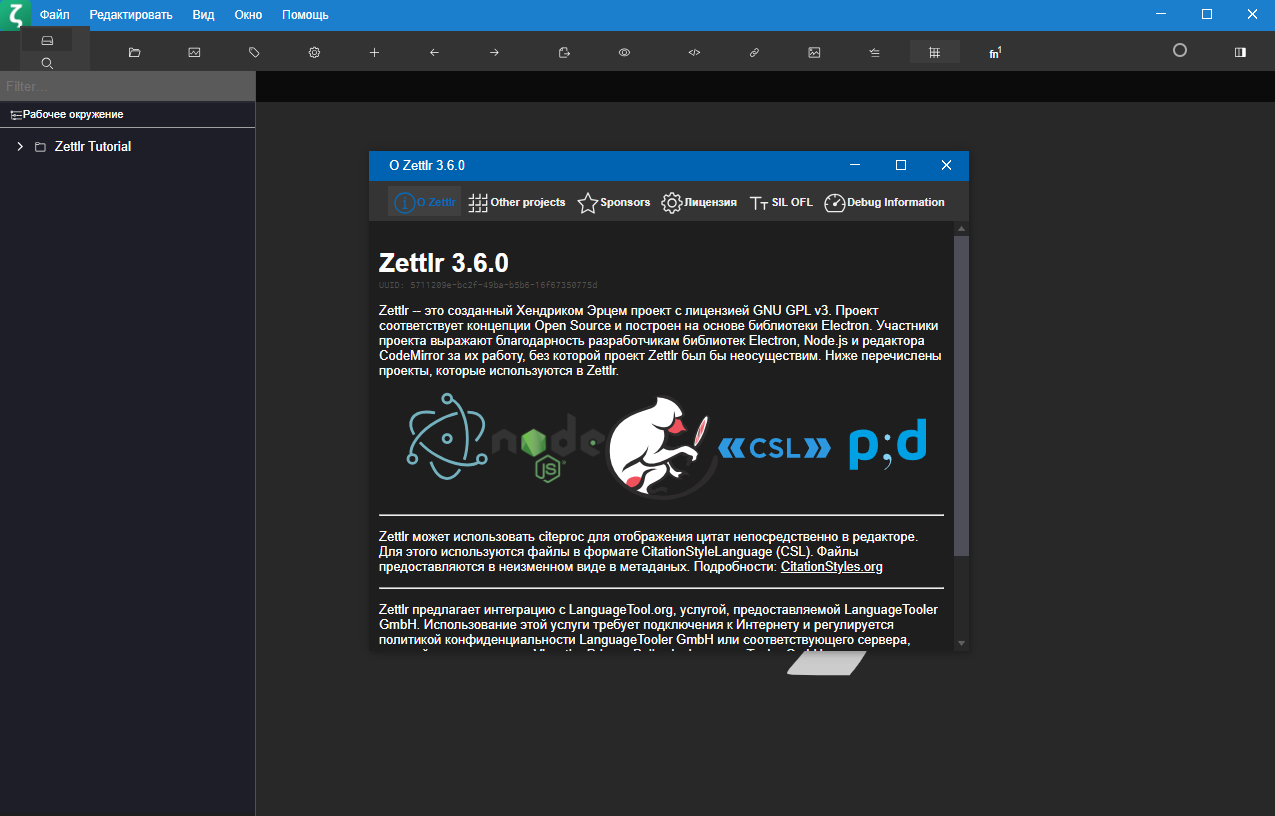Click the Zettlr logo in the title bar
Screen dimensions: 1275x816
(15, 15)
